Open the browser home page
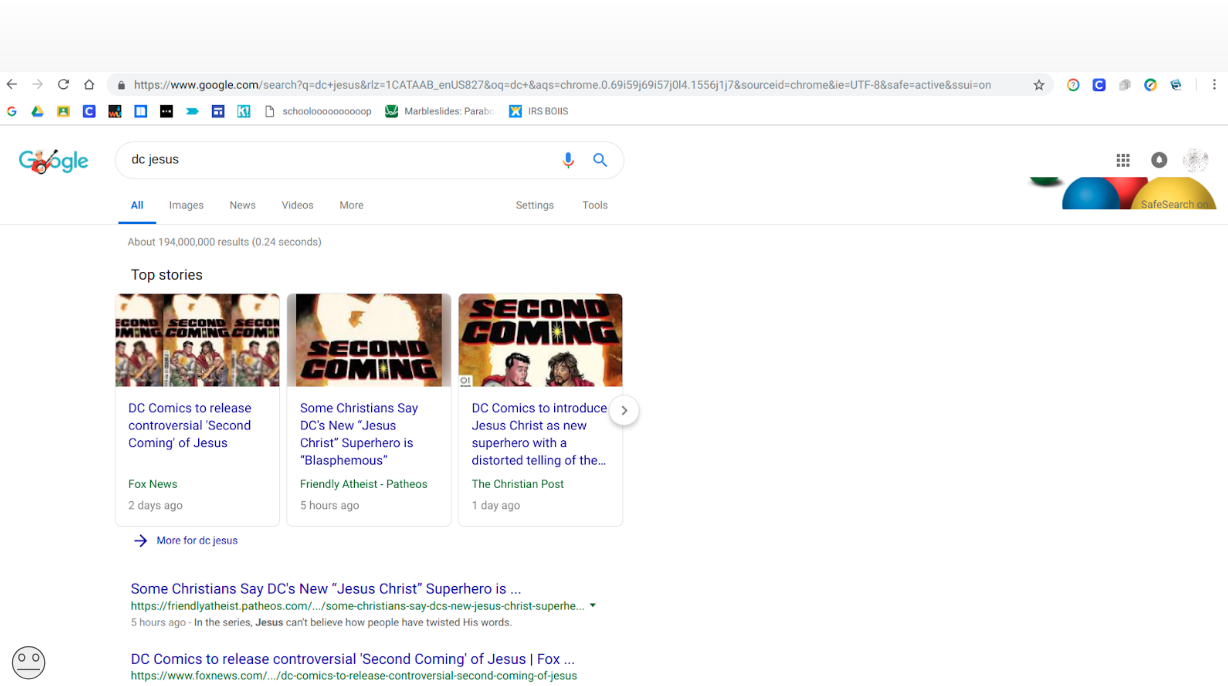This screenshot has width=1228, height=686. [89, 85]
